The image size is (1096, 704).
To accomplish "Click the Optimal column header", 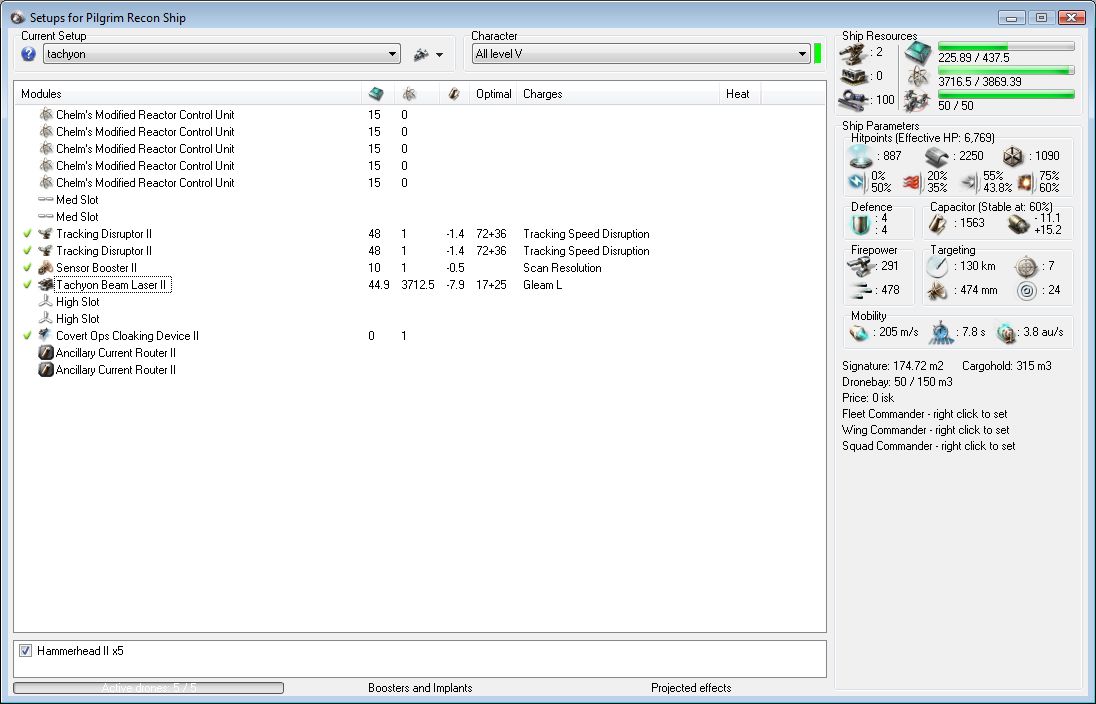I will click(493, 94).
